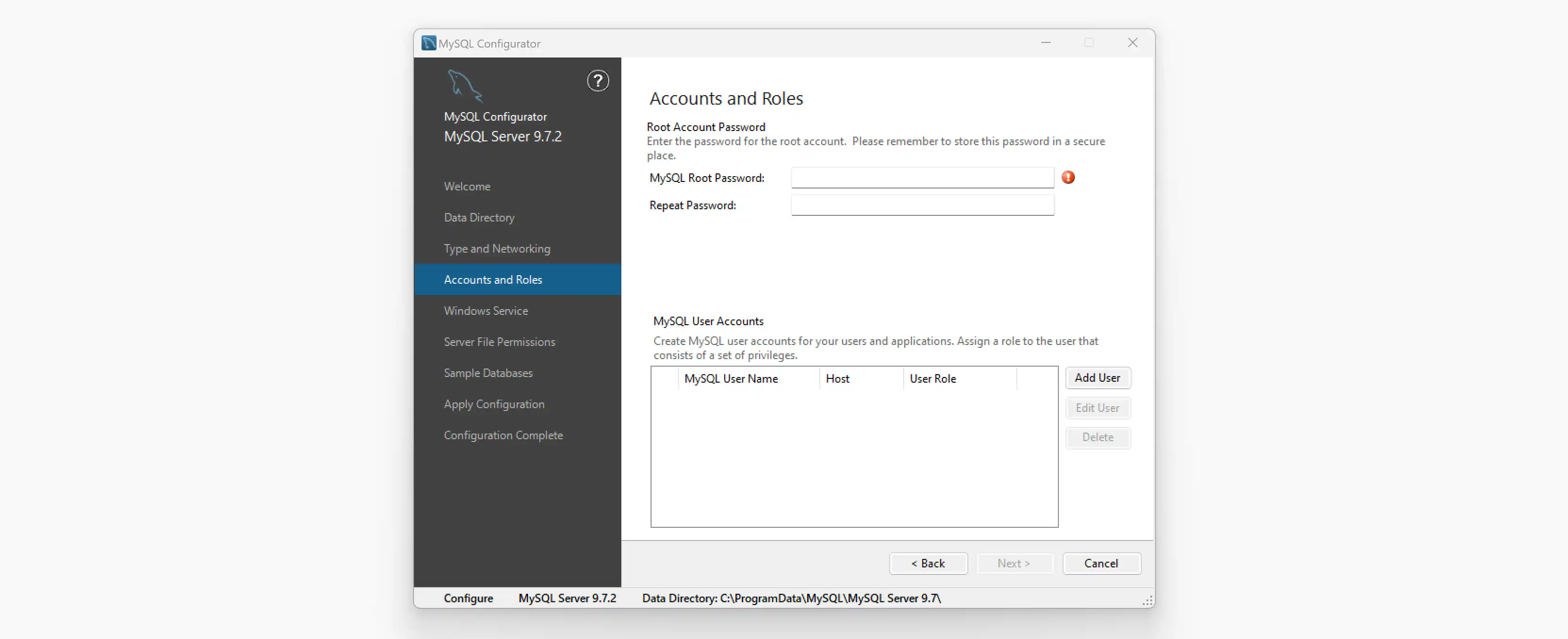Click the MySQL Configurator title bar icon
Screen dimensions: 1568x639
tap(429, 43)
